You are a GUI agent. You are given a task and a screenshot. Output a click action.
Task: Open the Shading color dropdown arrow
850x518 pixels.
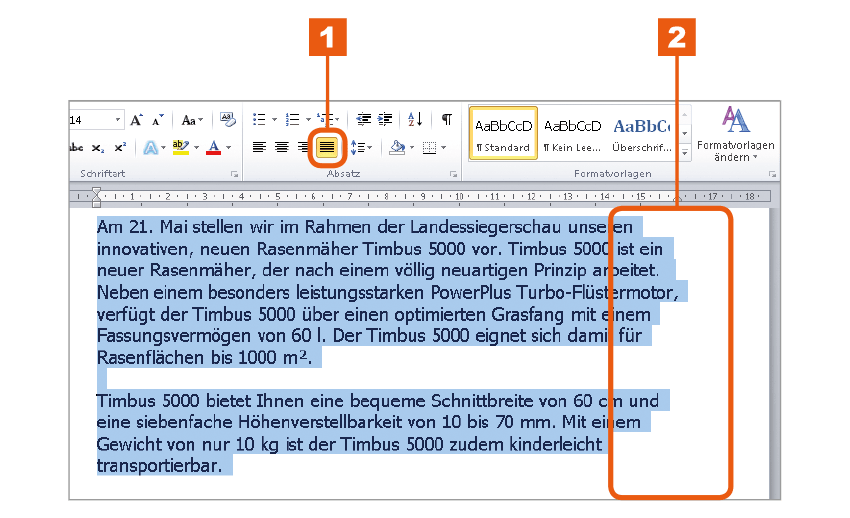[x=412, y=148]
